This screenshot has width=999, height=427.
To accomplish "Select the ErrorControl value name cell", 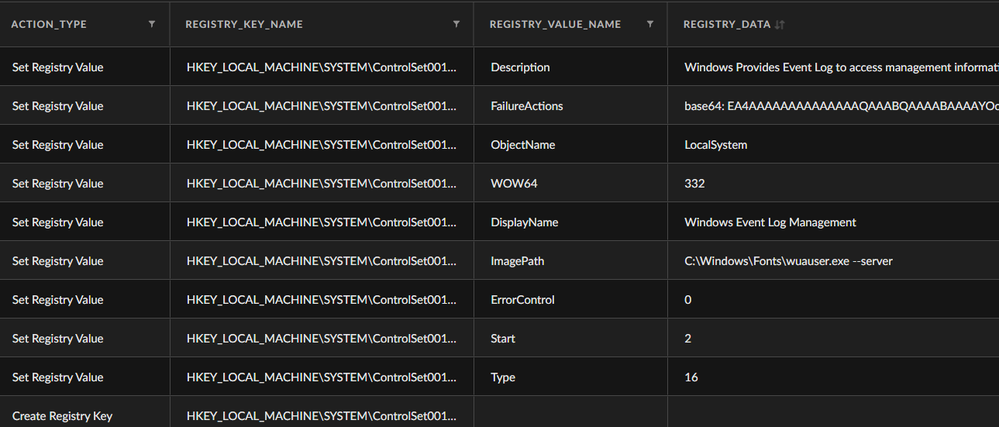I will (x=522, y=300).
